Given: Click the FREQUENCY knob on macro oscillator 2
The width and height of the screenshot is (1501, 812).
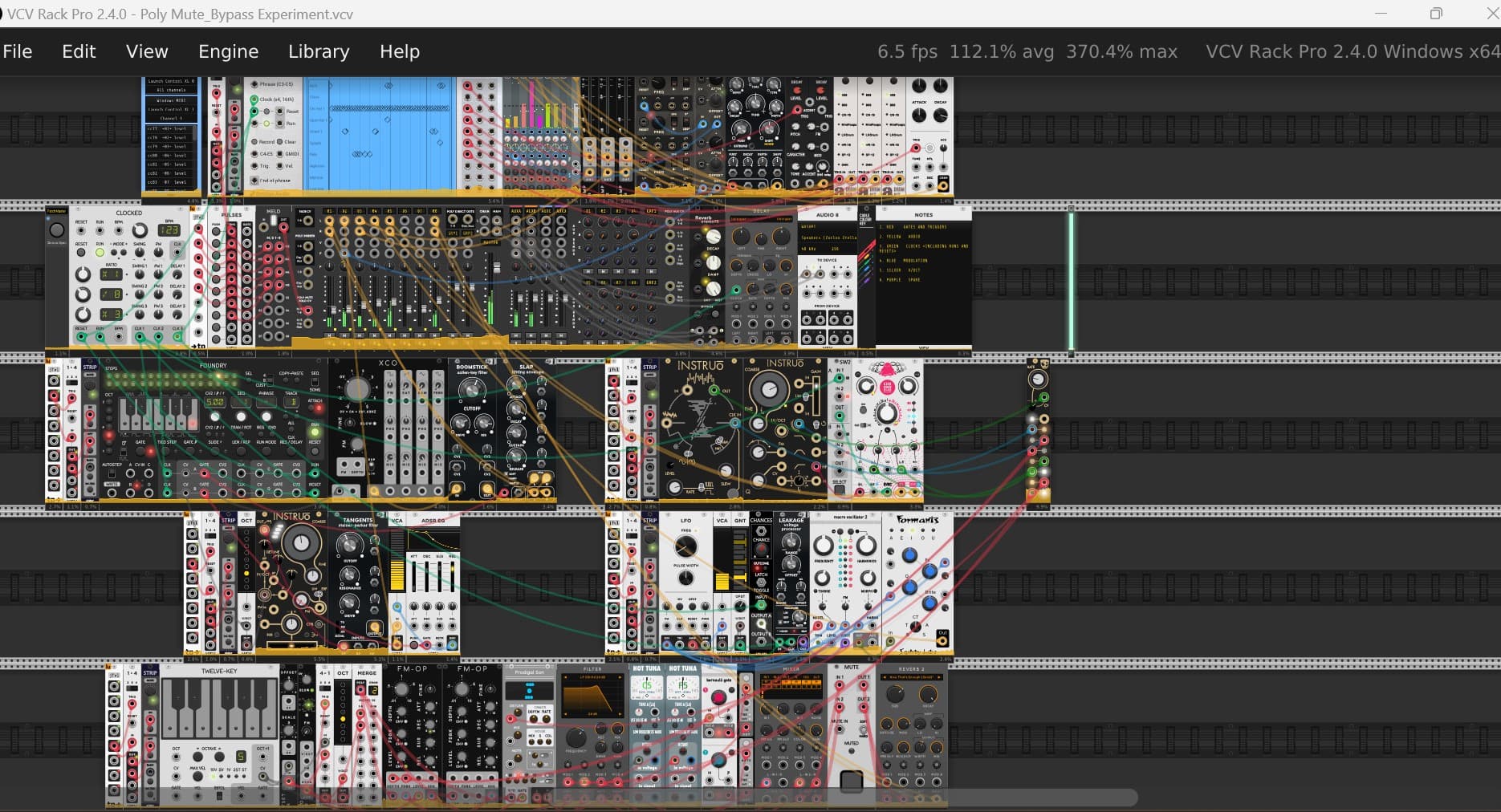Looking at the screenshot, I should pos(824,546).
